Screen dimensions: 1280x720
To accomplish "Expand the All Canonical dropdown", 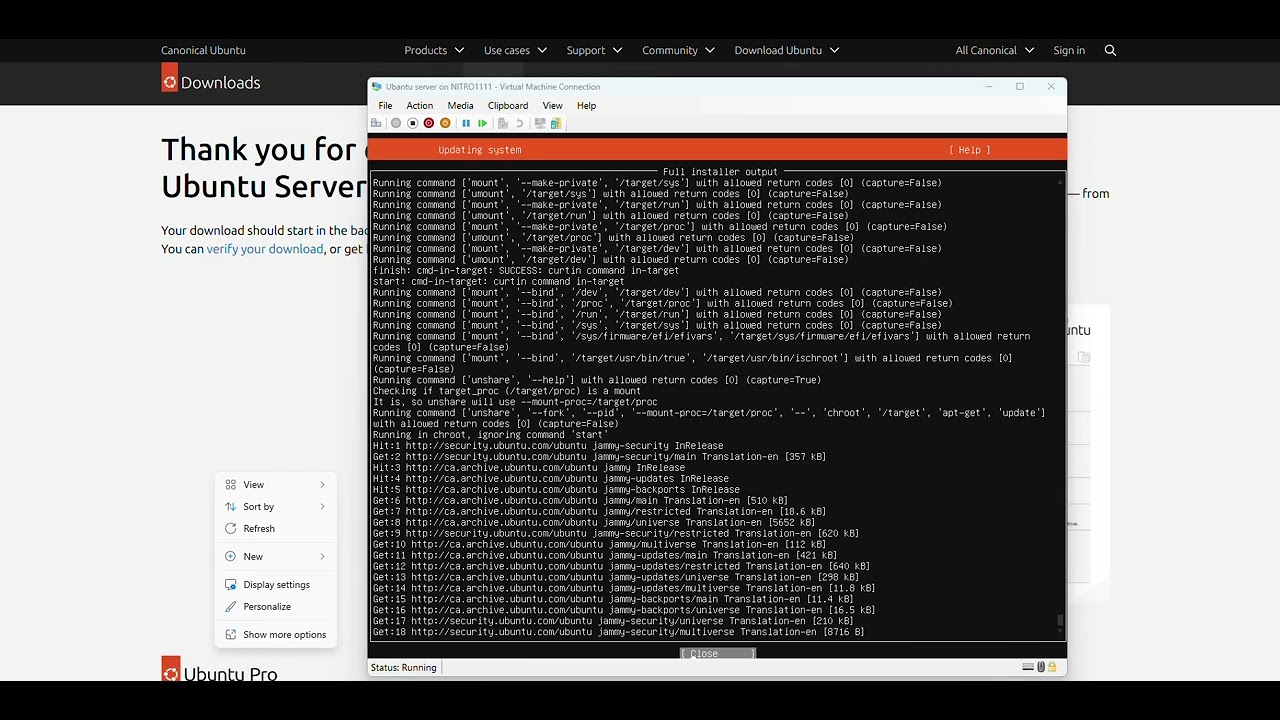I will pos(995,50).
